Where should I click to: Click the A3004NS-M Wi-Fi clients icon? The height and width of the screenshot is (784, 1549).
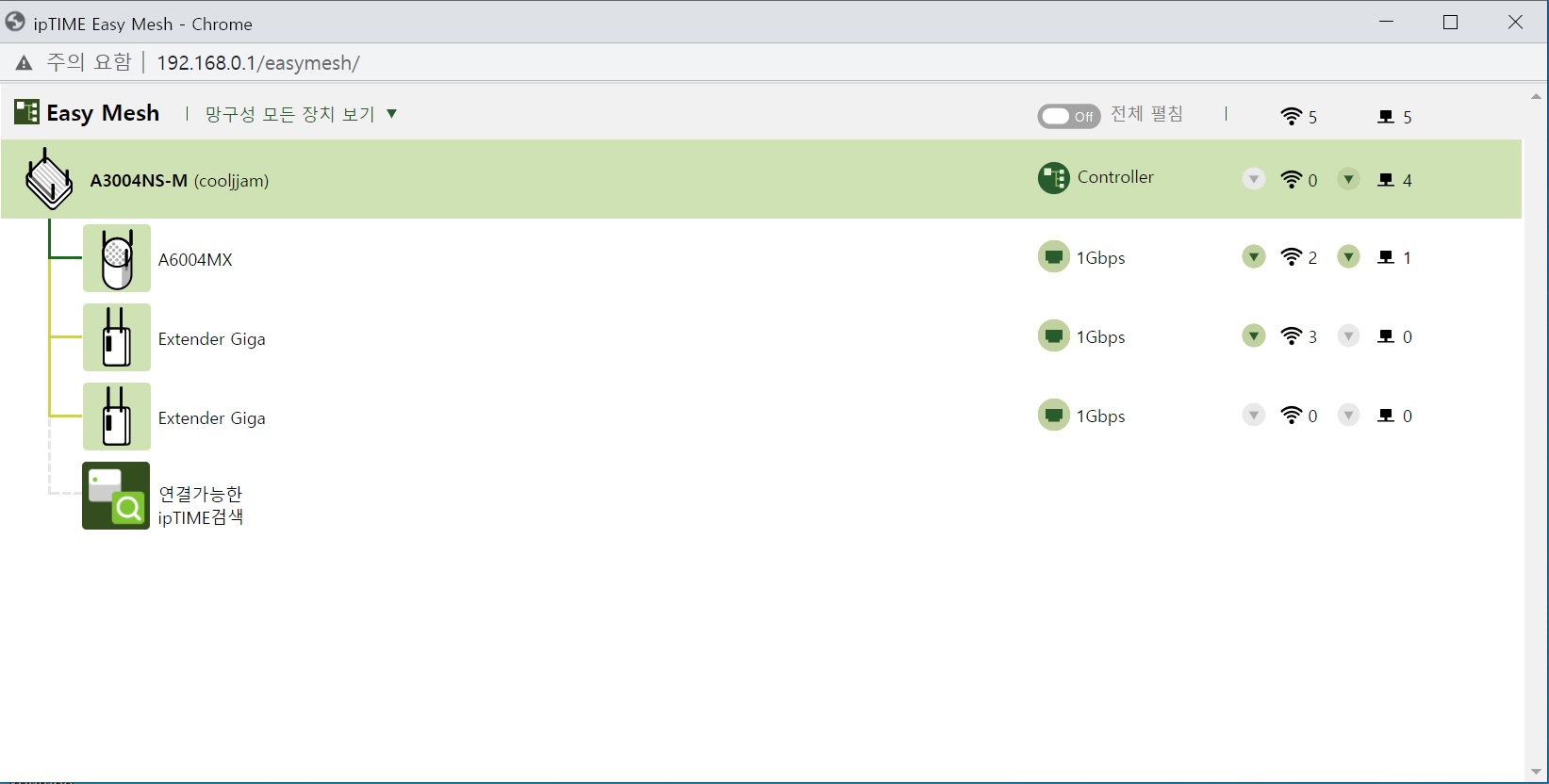pyautogui.click(x=1291, y=180)
